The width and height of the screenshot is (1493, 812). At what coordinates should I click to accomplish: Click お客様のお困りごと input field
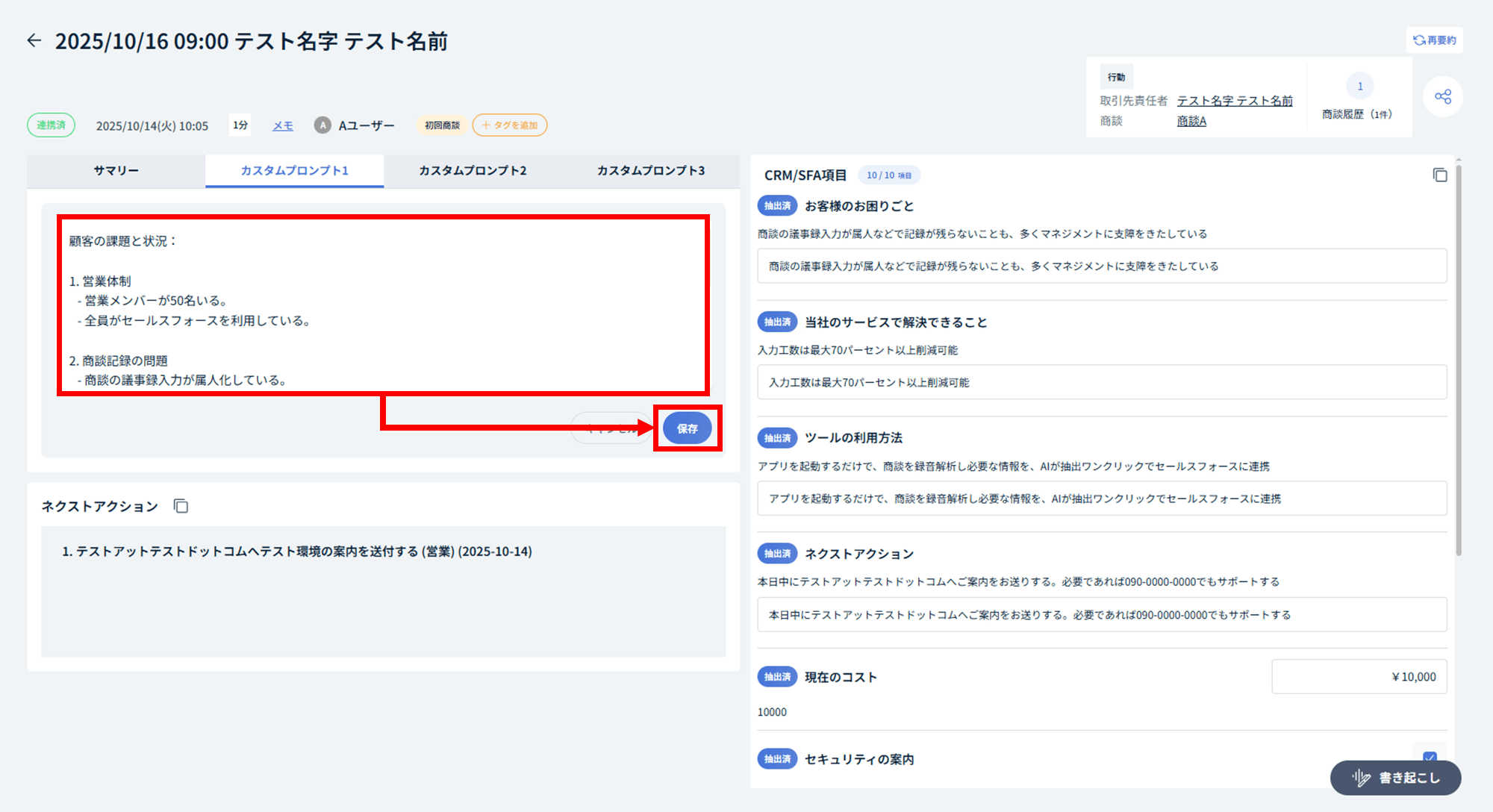pos(1101,266)
